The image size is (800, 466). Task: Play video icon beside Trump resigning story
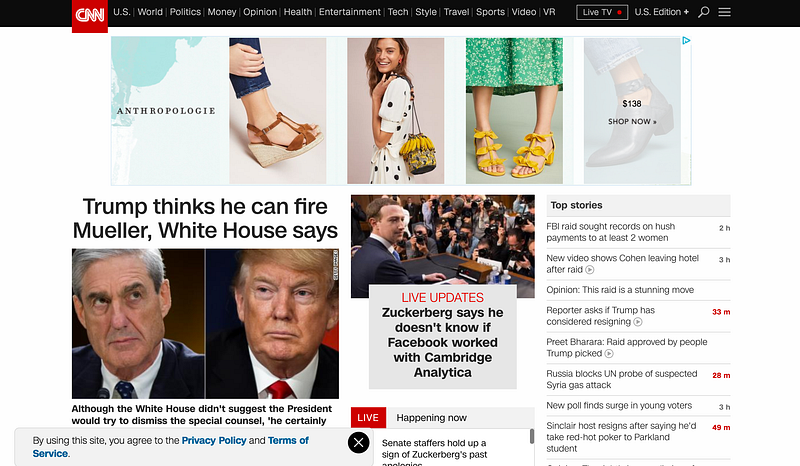638,322
